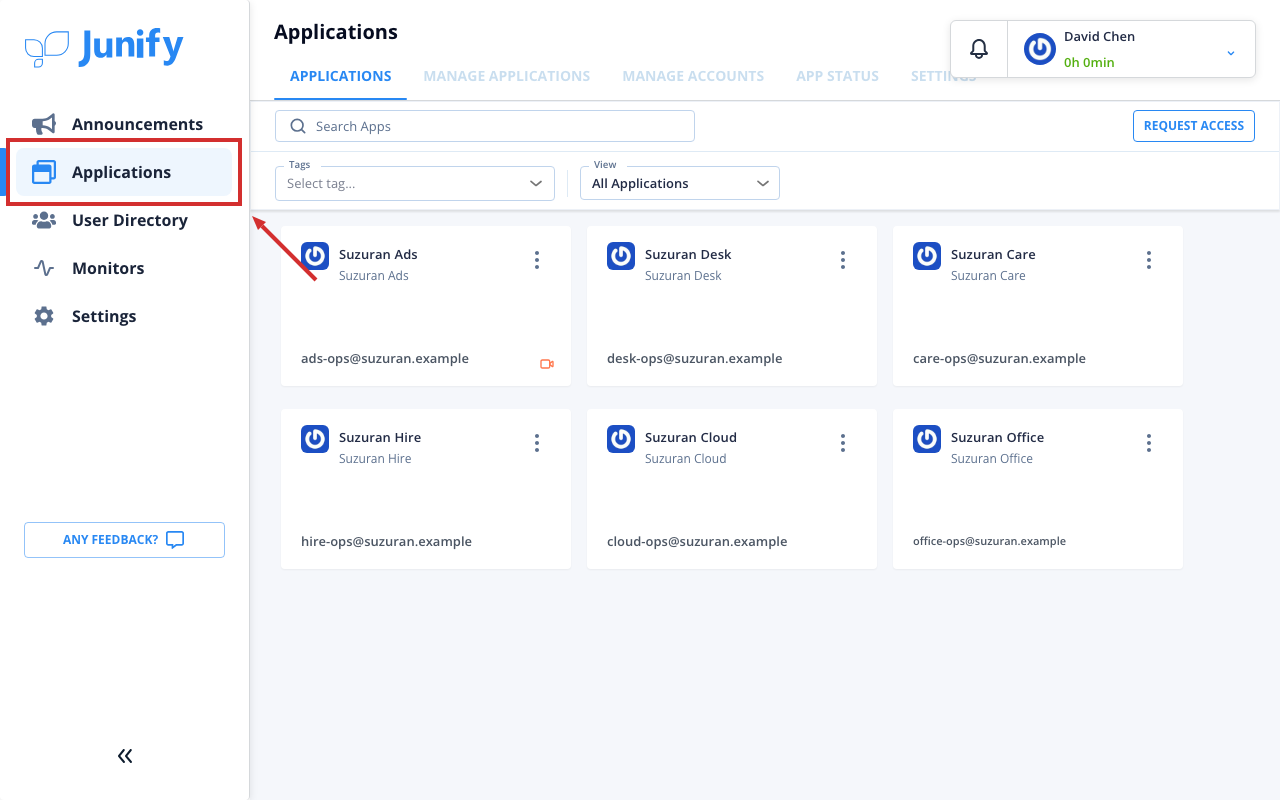Click the care-ops@suzuran.example account text
Screen dimensions: 1280x800
click(999, 358)
